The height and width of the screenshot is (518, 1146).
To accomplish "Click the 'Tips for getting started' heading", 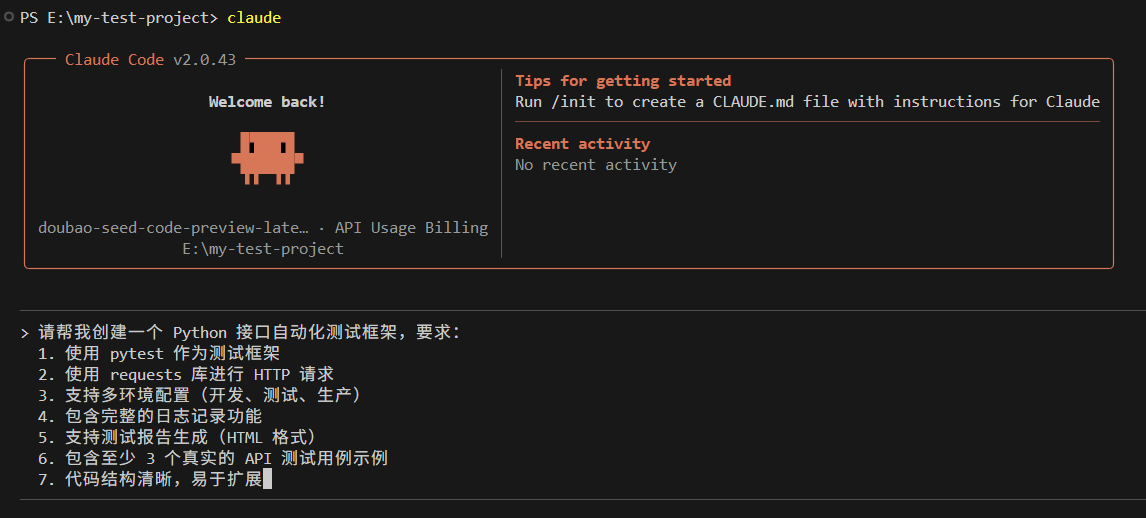I will (623, 81).
